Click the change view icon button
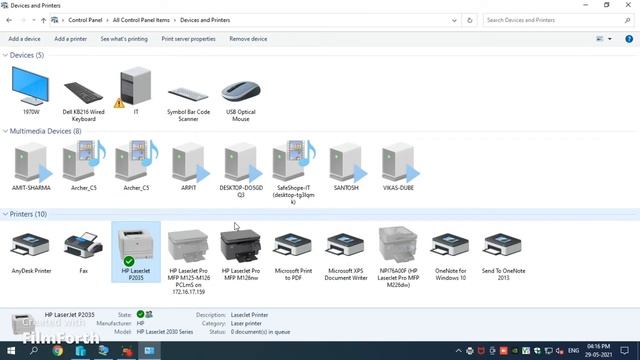The height and width of the screenshot is (360, 640). [x=600, y=39]
